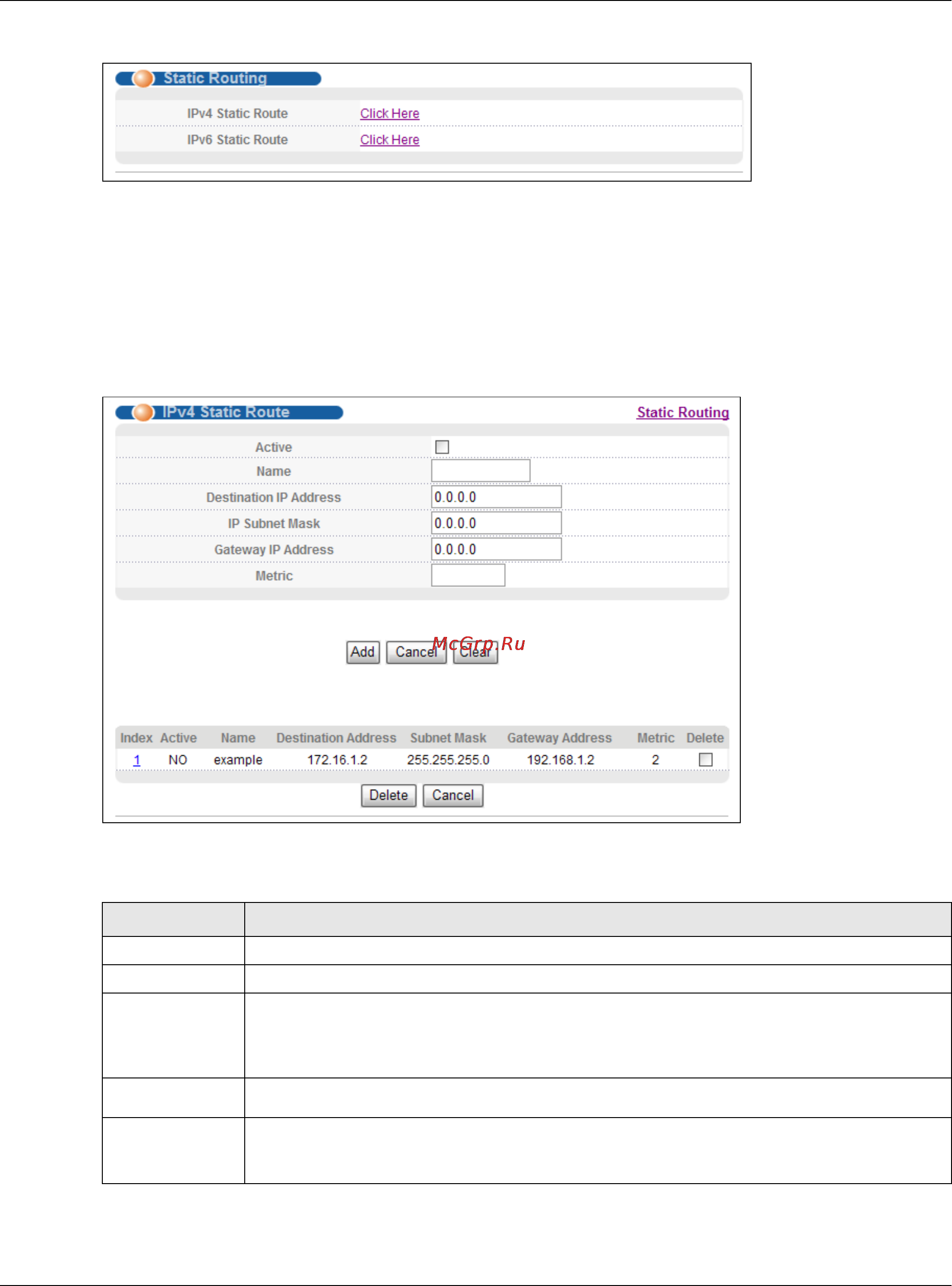Click the IPv4 Static Route row label

[238, 114]
